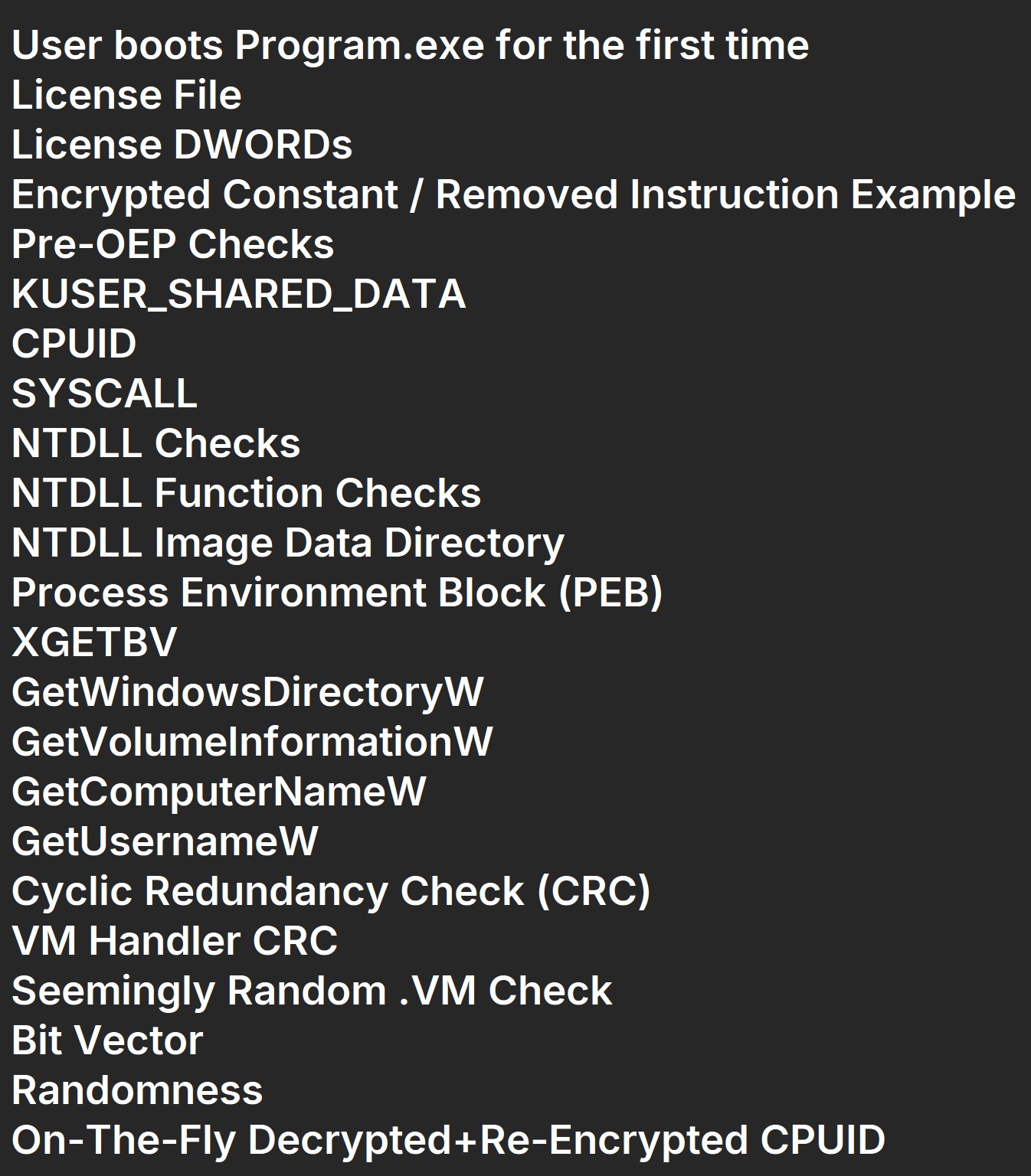Jump to the SYSCALL section
This screenshot has height=1176, width=1031.
104,394
